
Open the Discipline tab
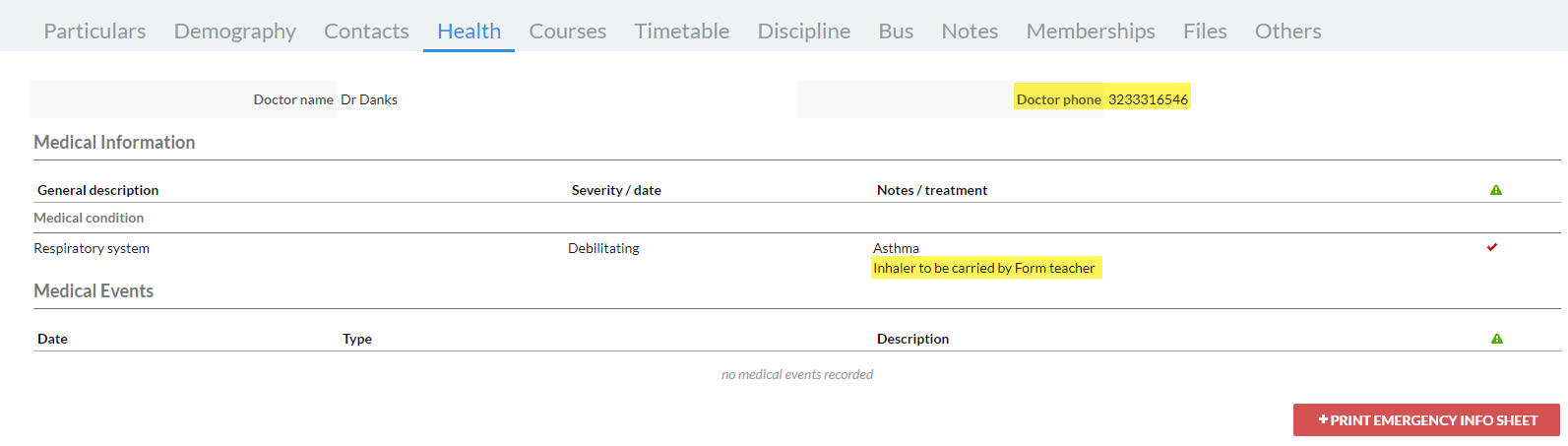(x=804, y=32)
